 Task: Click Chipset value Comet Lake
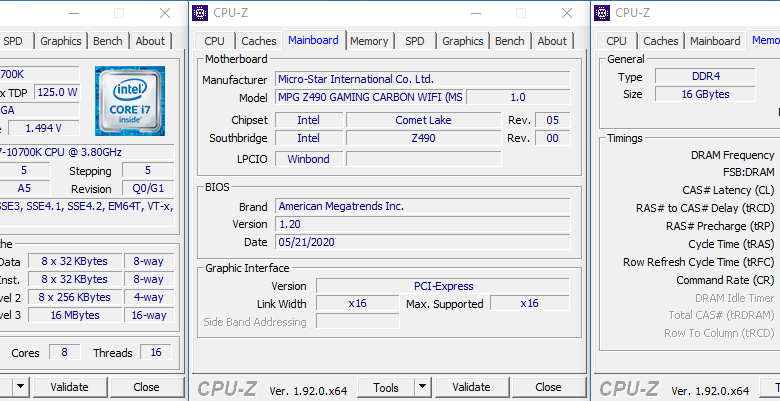coord(423,120)
